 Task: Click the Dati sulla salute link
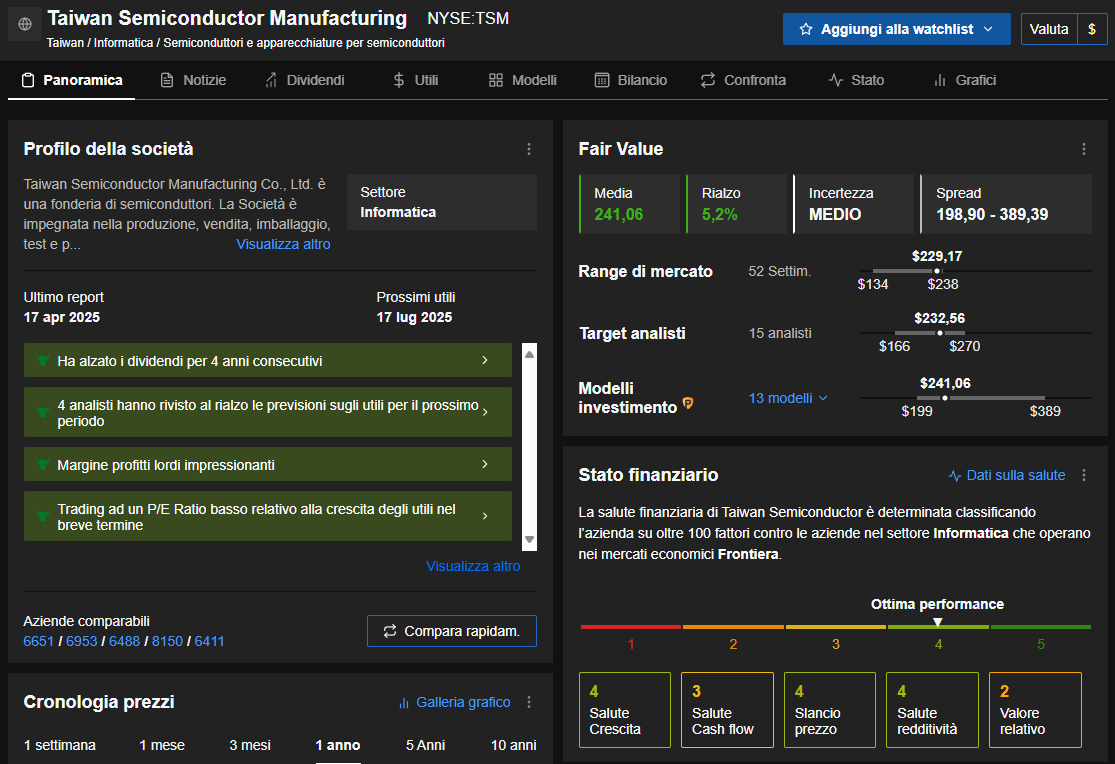coord(1015,475)
